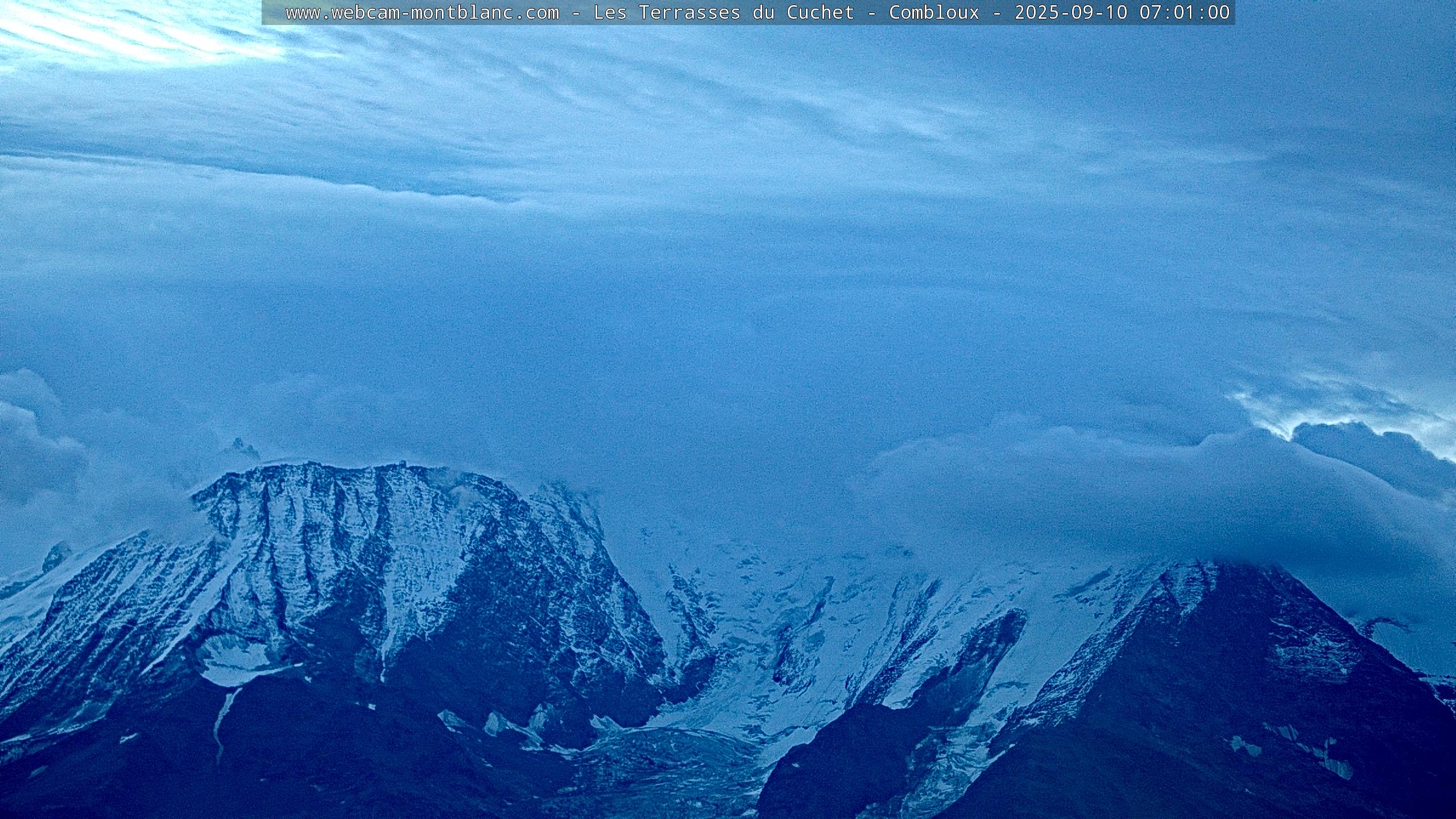Click the 'Combloux' location text

pos(934,13)
